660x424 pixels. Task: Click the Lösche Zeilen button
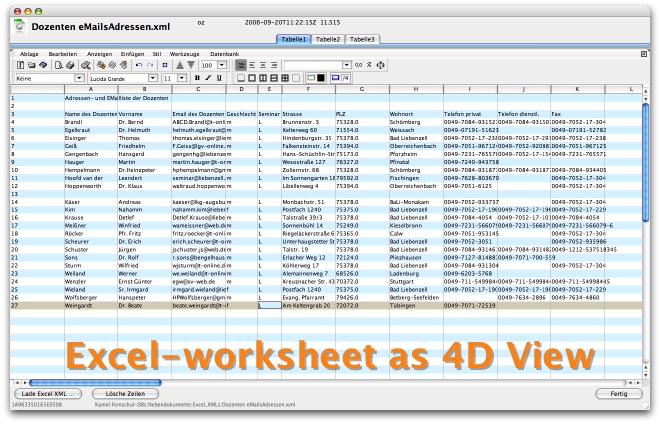(125, 394)
